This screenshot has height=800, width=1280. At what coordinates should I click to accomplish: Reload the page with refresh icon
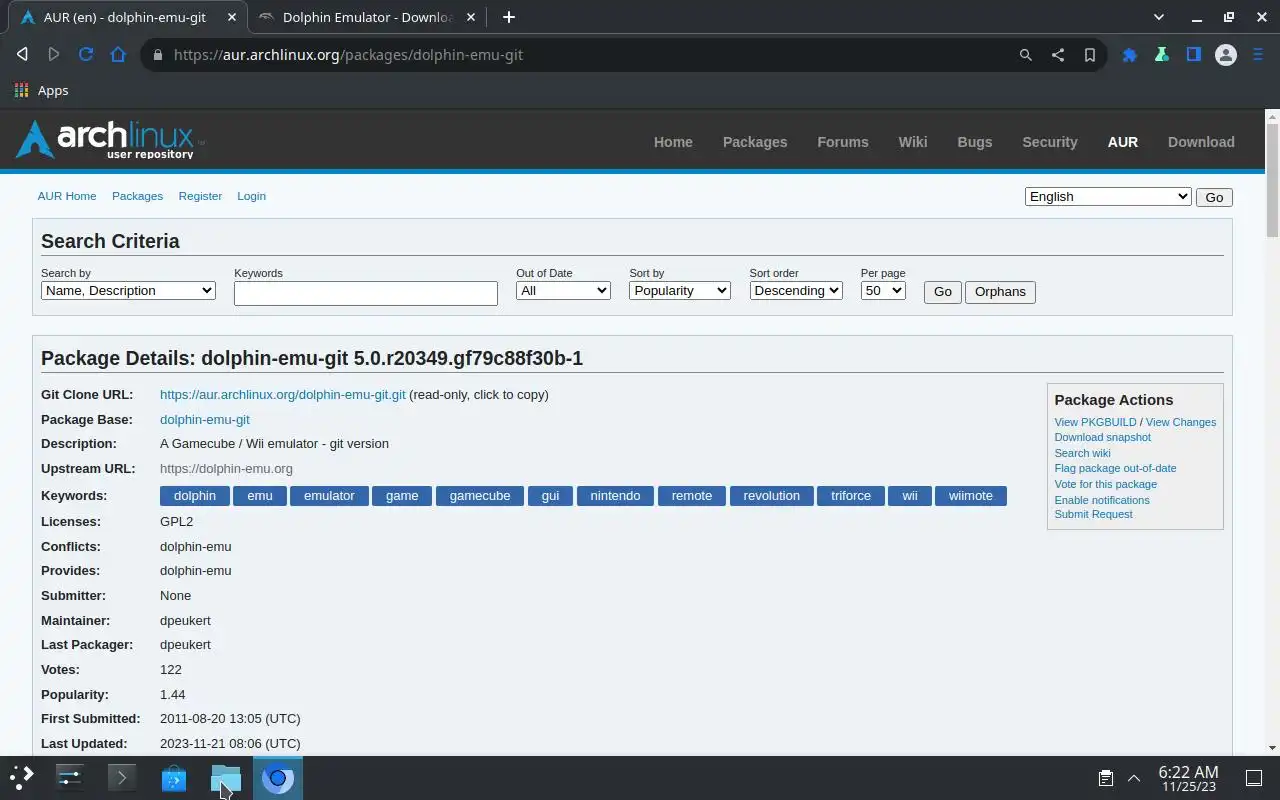click(86, 55)
